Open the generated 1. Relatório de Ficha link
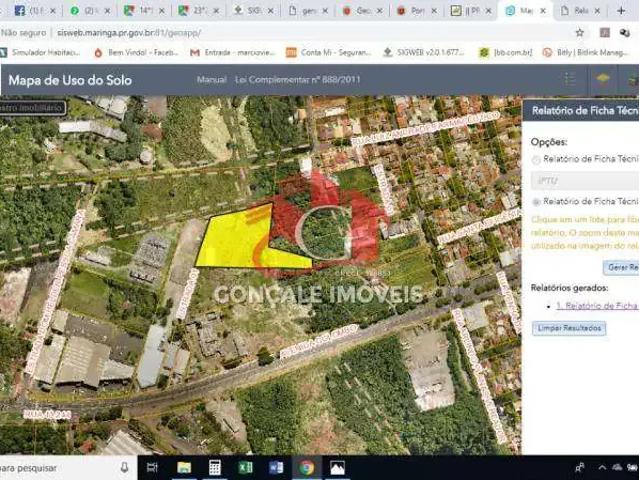This screenshot has width=639, height=480. (596, 306)
